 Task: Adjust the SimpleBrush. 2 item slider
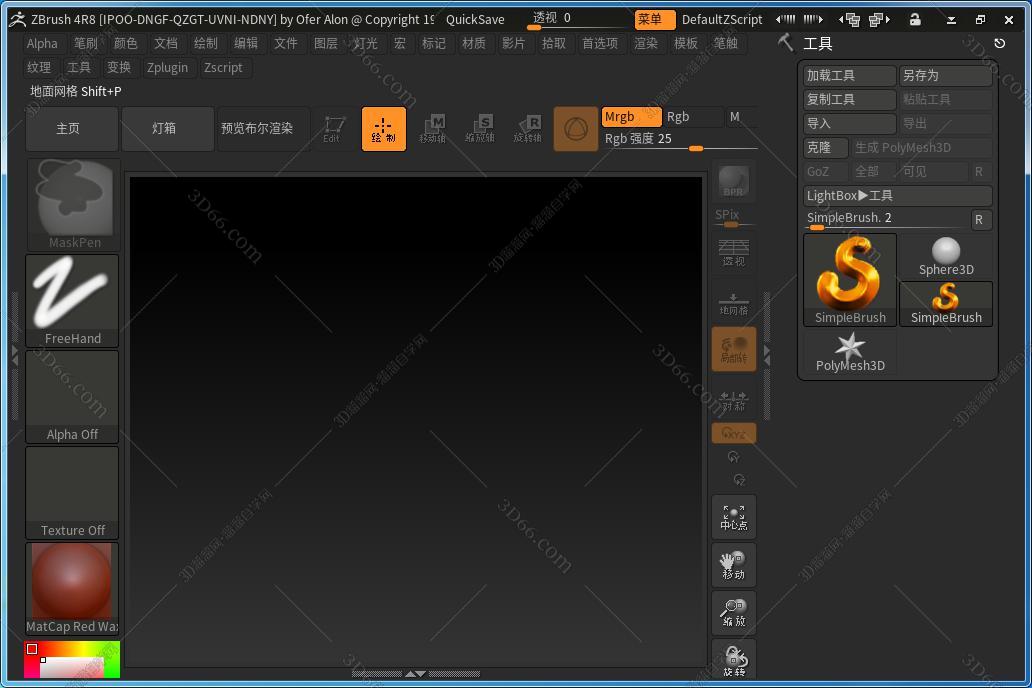(886, 219)
